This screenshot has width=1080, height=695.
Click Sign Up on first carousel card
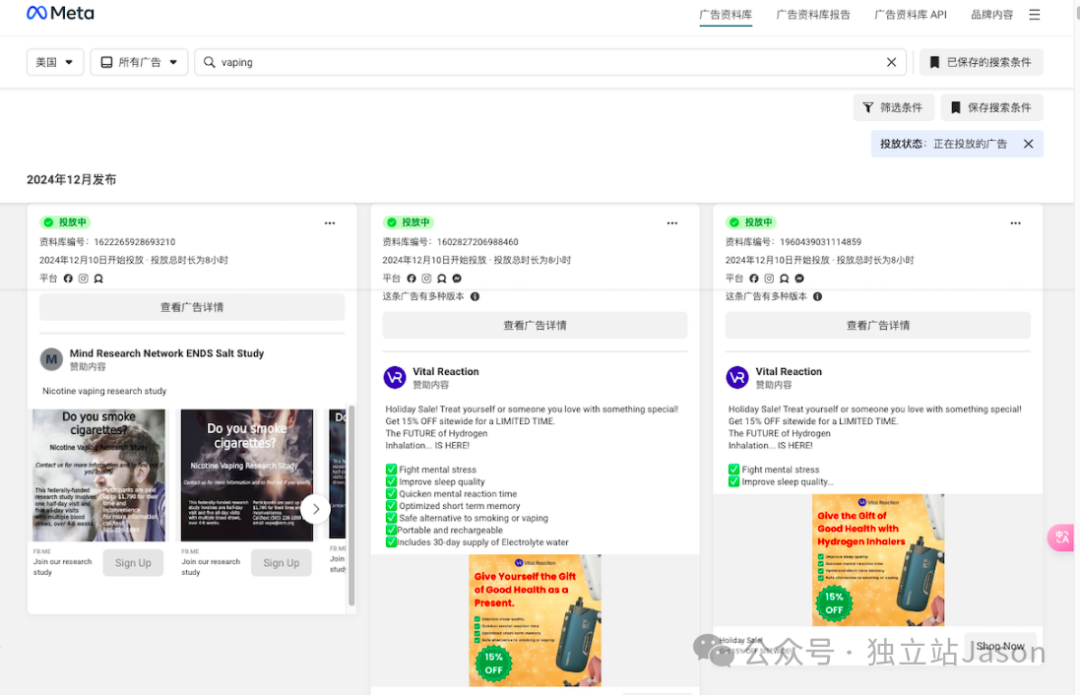point(133,563)
